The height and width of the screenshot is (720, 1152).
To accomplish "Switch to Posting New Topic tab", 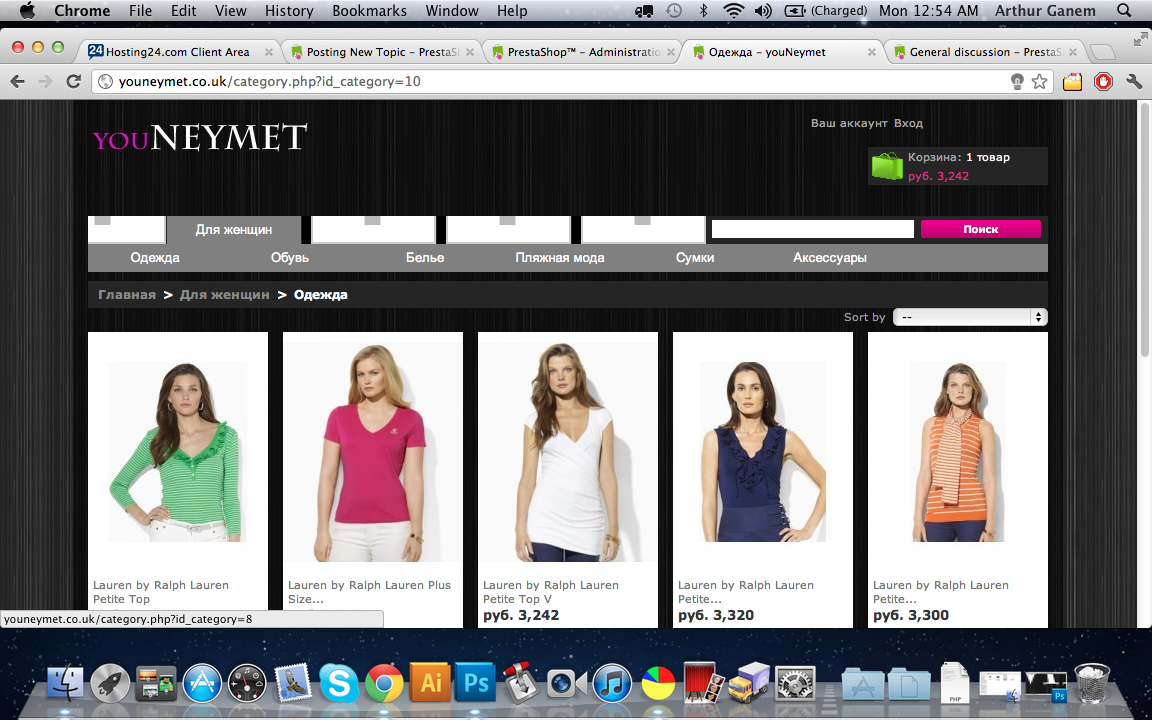I will click(382, 52).
